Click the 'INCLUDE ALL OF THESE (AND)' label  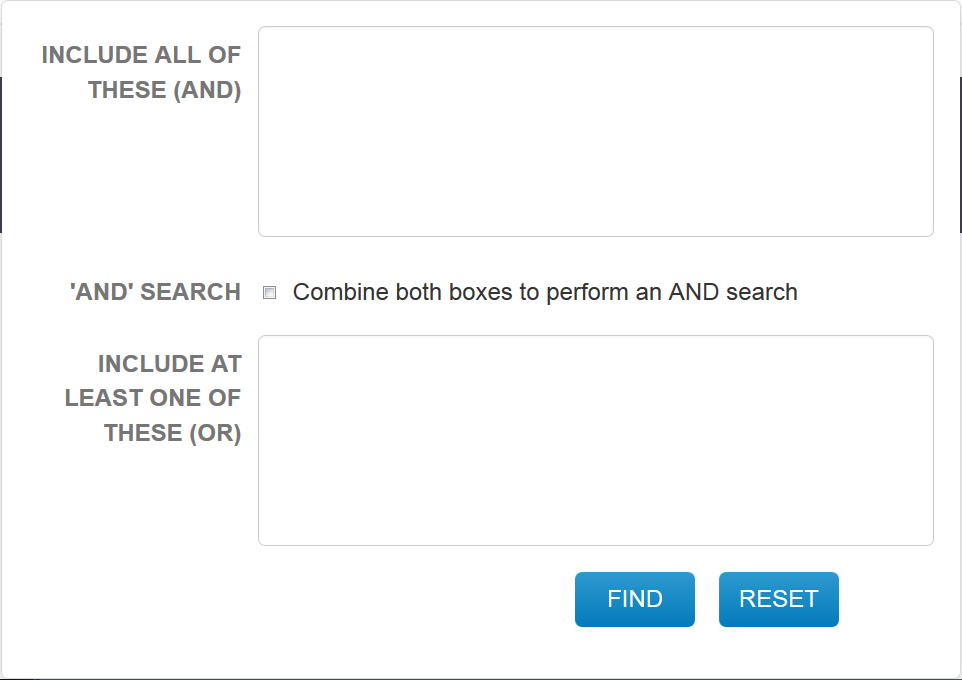[x=141, y=72]
